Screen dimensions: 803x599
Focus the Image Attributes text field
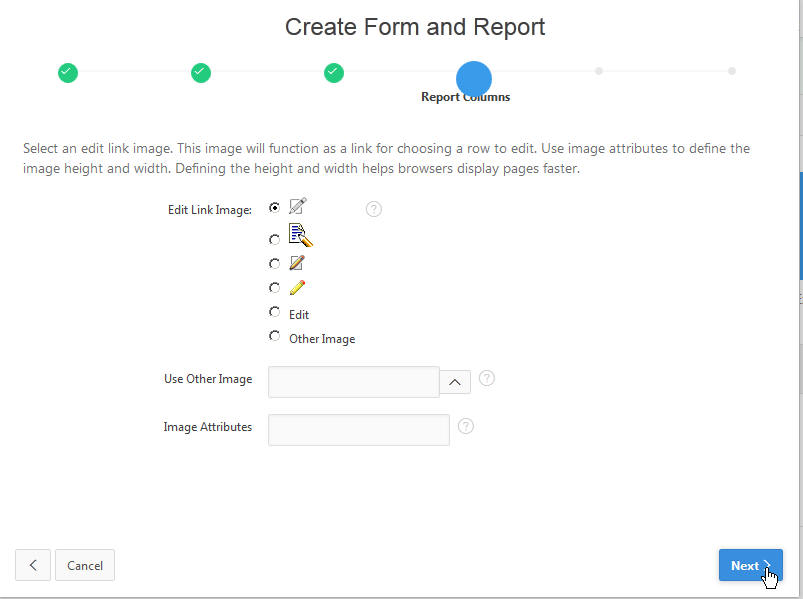359,429
